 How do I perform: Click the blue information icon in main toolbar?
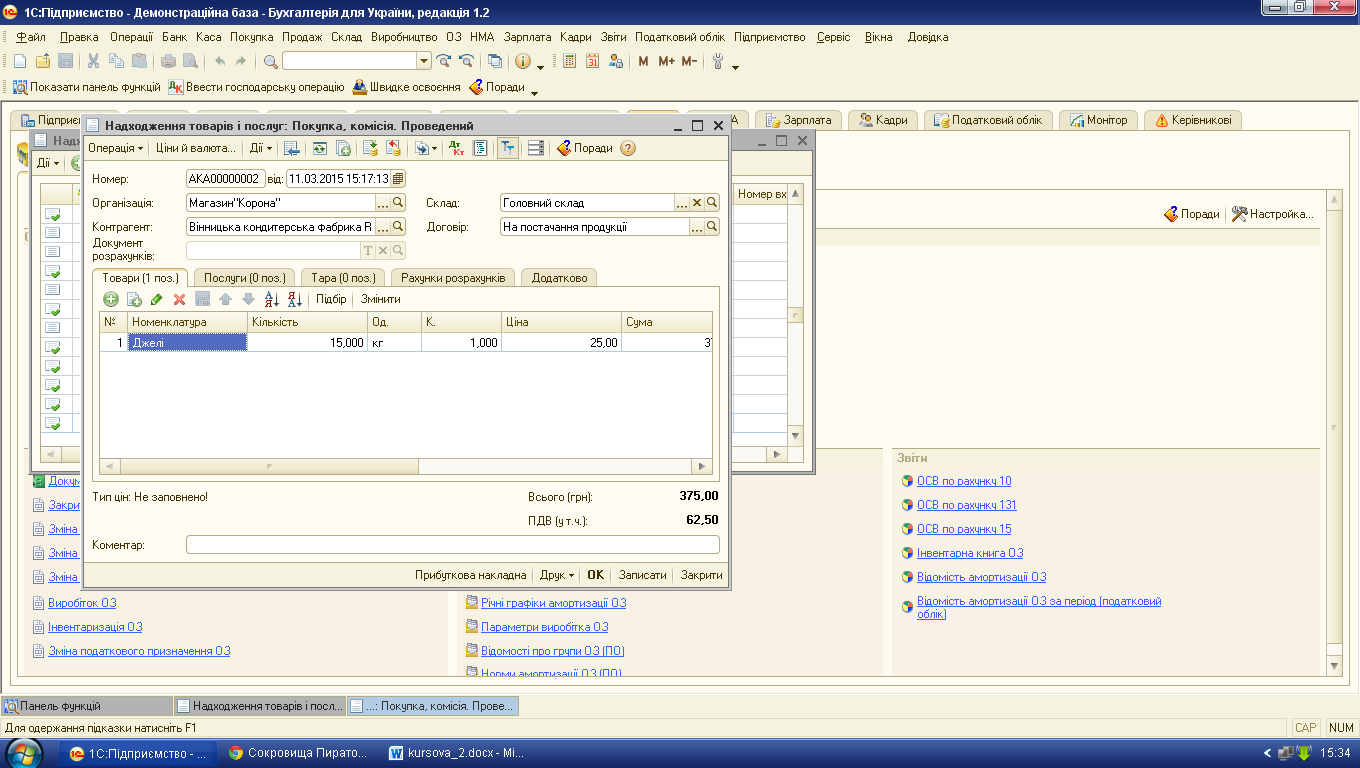click(x=523, y=61)
